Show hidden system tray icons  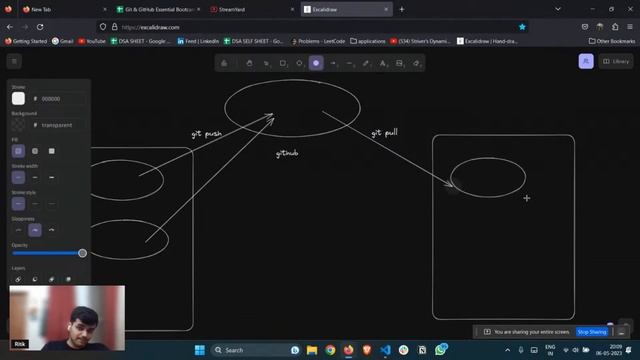[x=507, y=350]
